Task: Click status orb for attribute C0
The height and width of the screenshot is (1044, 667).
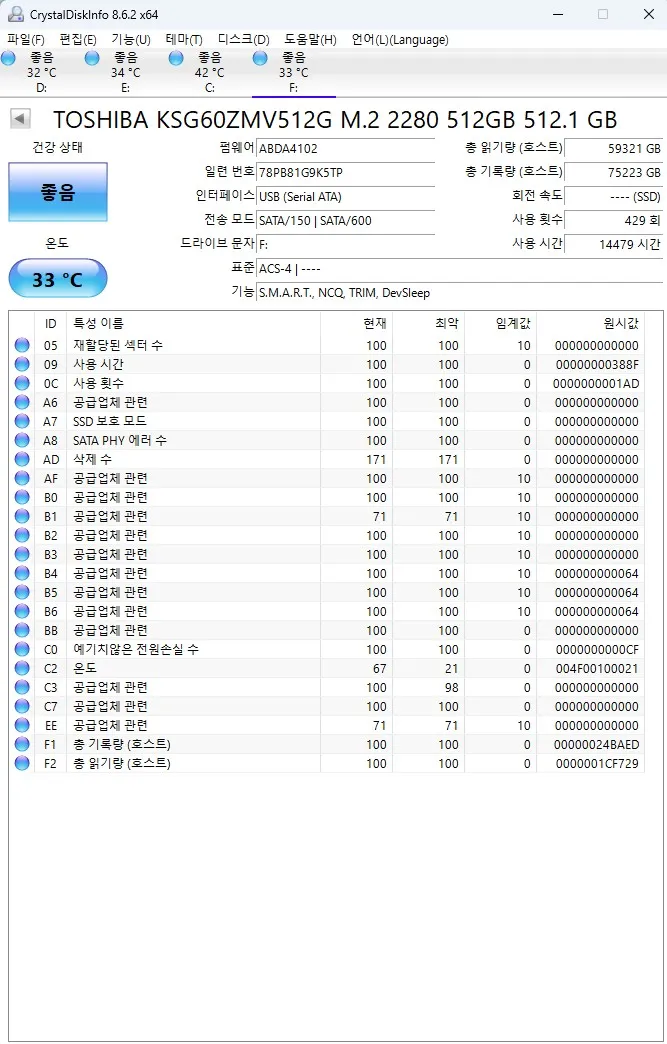Action: (x=22, y=649)
